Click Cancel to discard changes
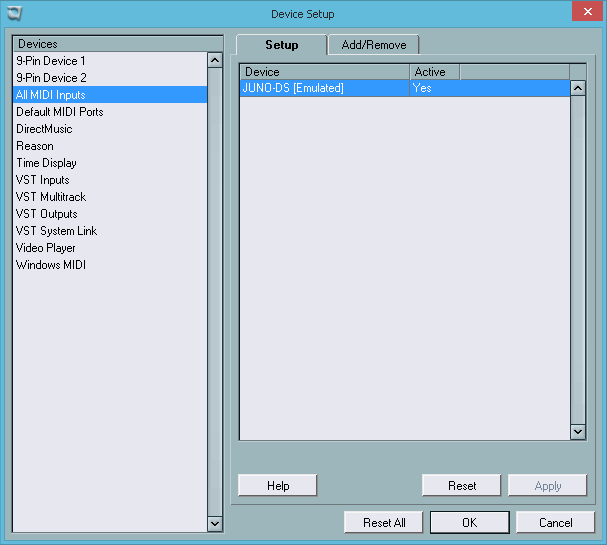 (x=555, y=523)
